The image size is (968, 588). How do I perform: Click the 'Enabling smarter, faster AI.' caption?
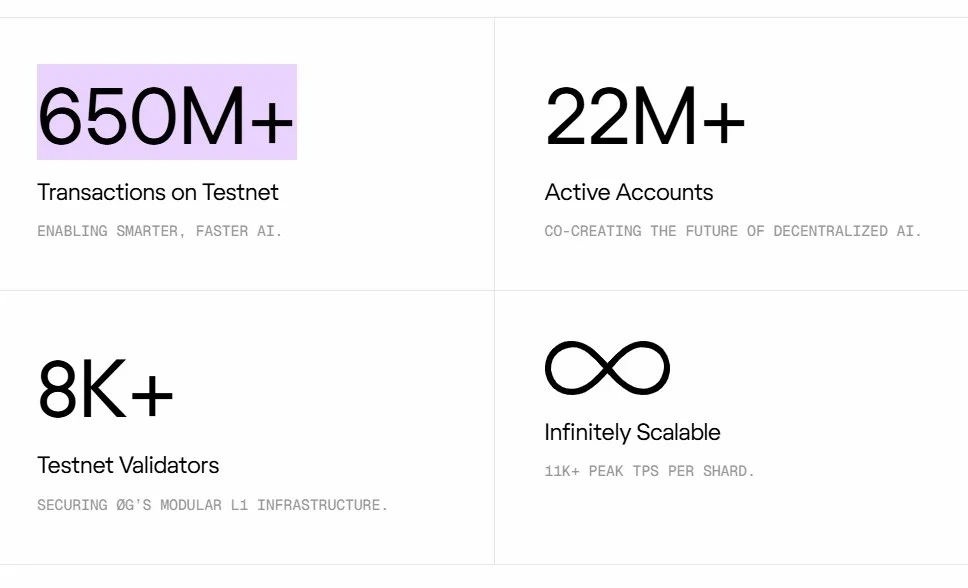coord(160,231)
